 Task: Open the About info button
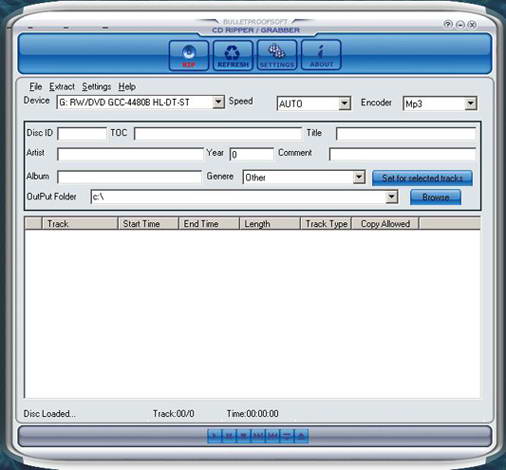[x=321, y=55]
